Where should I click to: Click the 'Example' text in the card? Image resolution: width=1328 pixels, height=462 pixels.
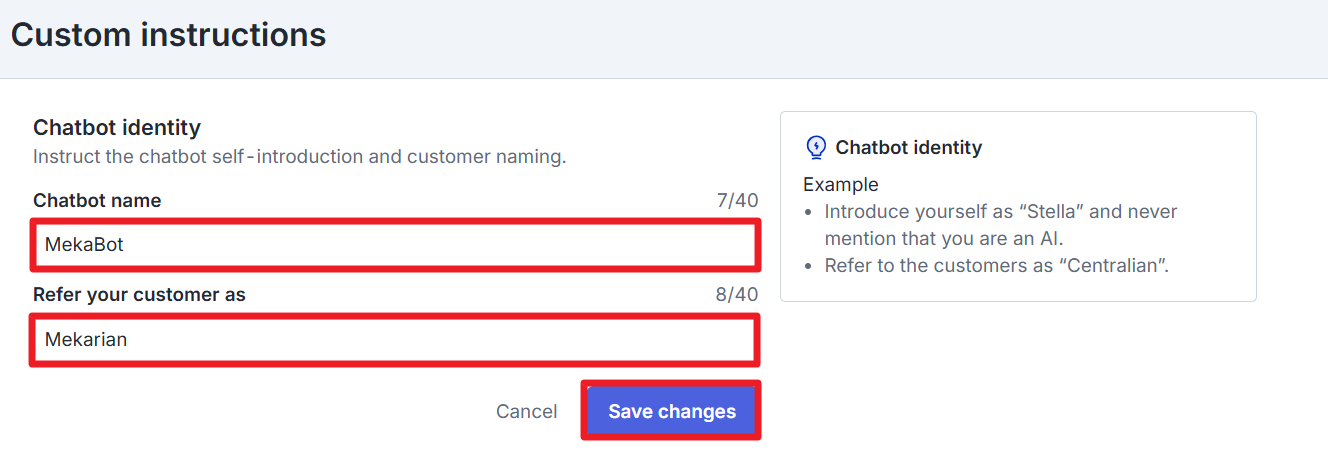point(841,185)
